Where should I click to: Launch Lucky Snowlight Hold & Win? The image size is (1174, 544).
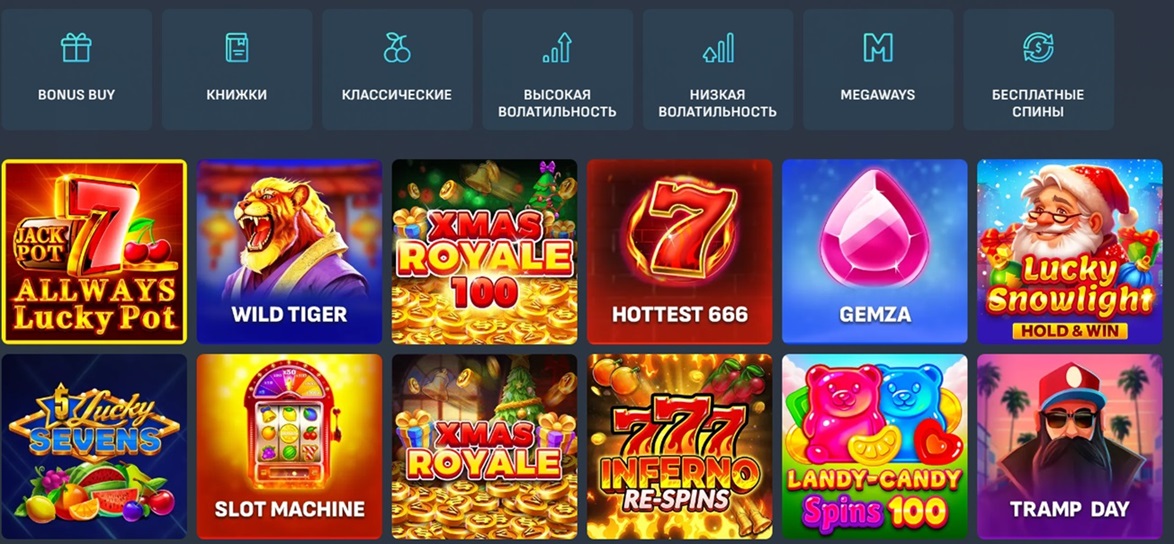[1070, 251]
